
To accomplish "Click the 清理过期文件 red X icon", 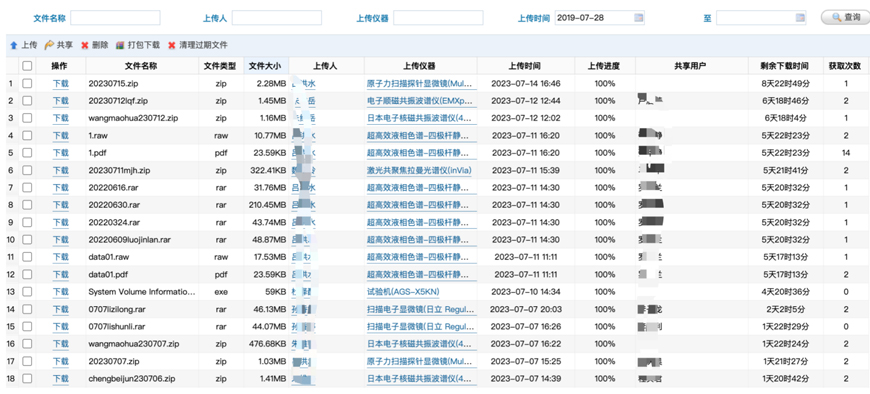I will 171,46.
